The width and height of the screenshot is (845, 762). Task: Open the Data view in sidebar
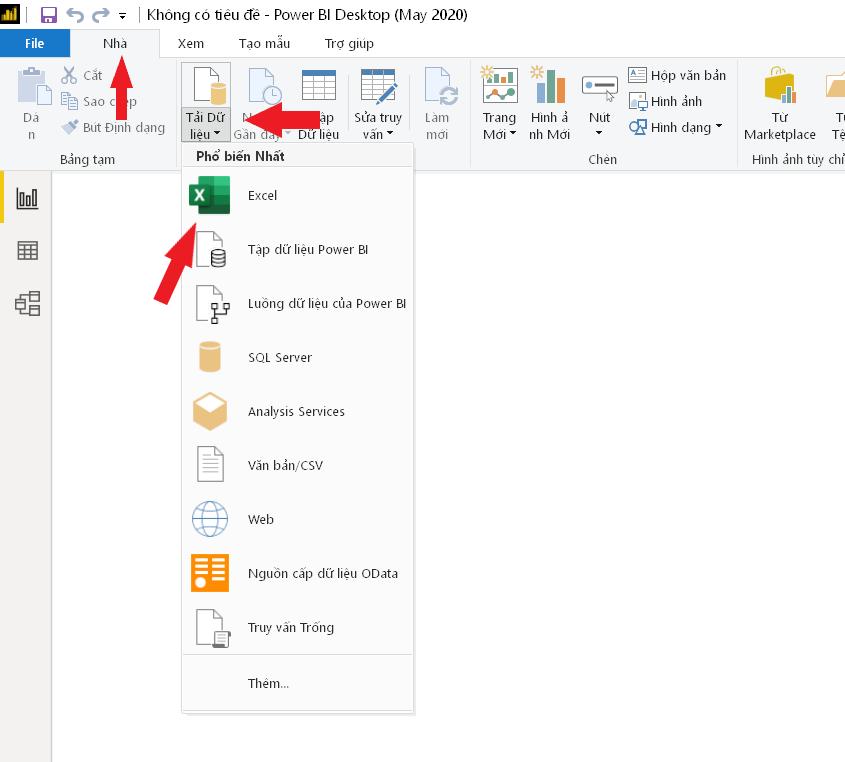pos(27,251)
